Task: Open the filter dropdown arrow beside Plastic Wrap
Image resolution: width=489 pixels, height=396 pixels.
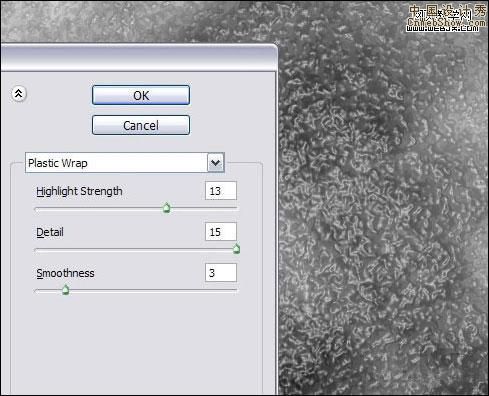Action: [216, 163]
